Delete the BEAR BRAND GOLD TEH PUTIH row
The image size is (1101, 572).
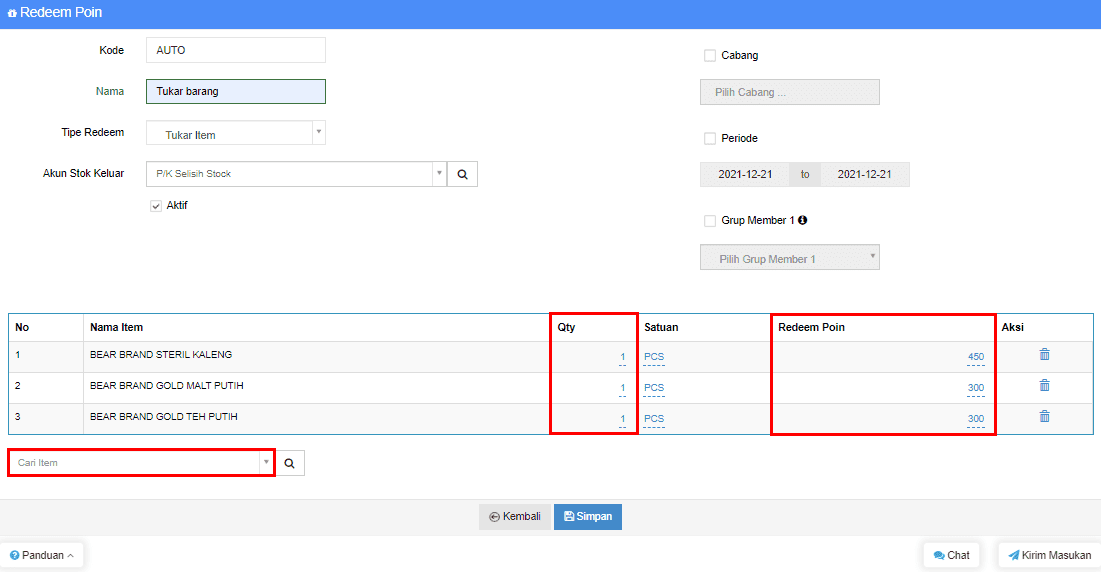click(1044, 416)
